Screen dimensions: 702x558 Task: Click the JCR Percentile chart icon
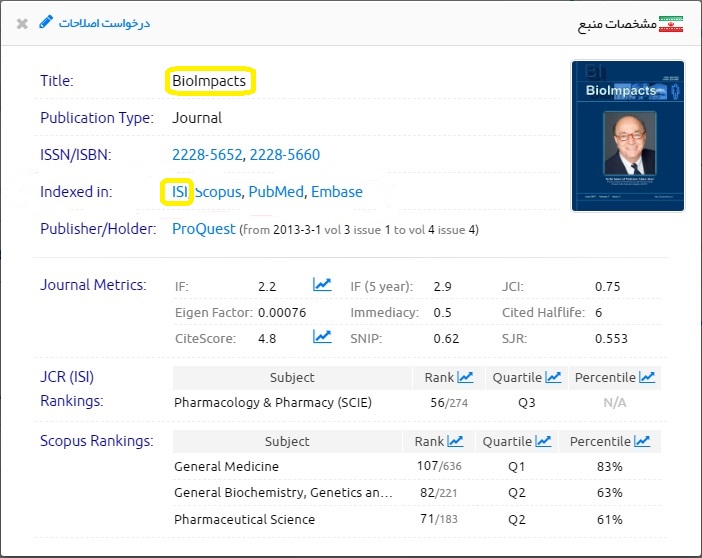click(x=647, y=377)
